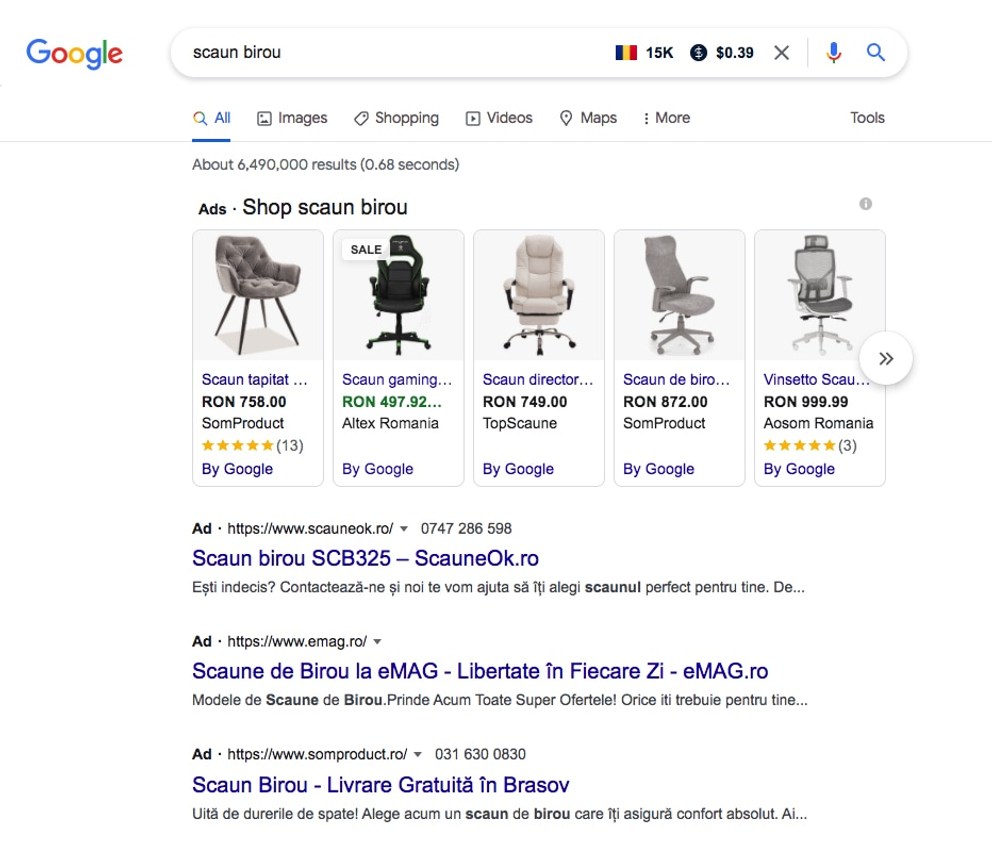Click the 15K search volume value
The height and width of the screenshot is (847, 992).
coord(659,53)
